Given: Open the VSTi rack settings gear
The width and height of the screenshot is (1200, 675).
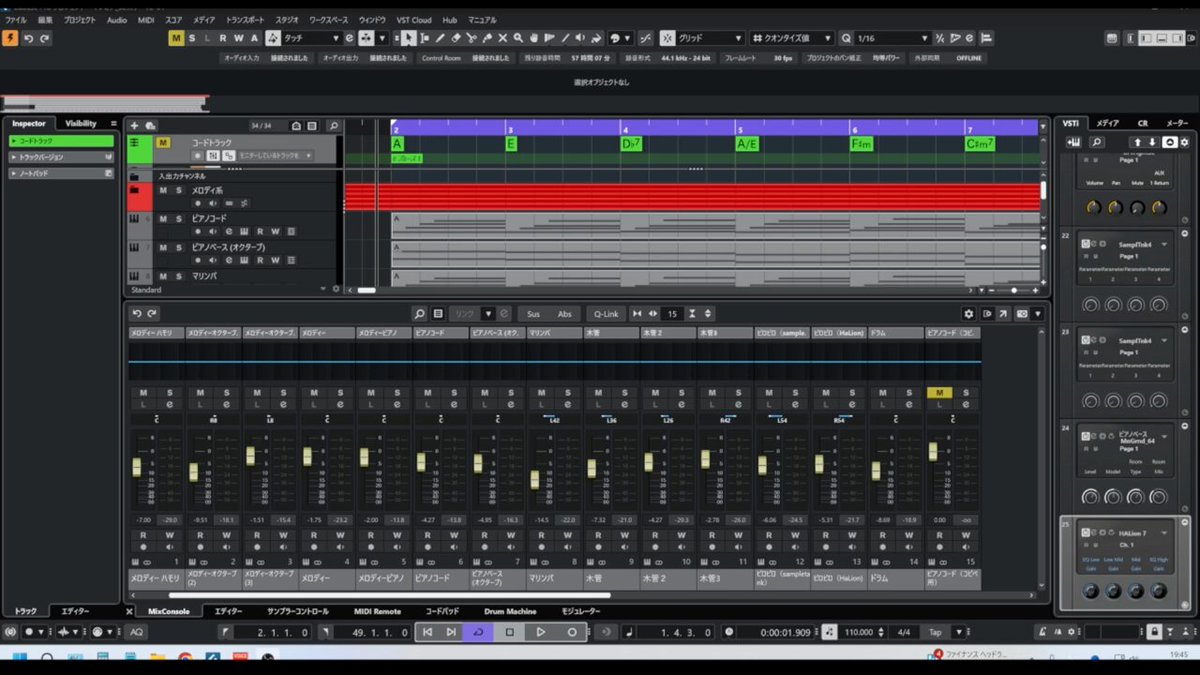Looking at the screenshot, I should [1184, 142].
